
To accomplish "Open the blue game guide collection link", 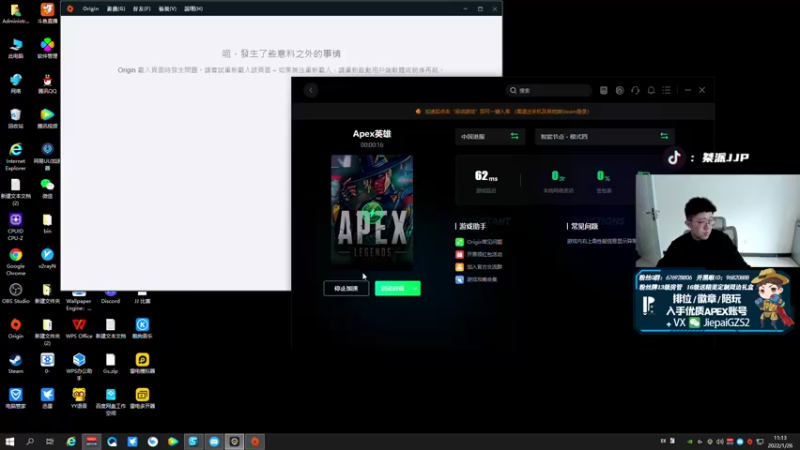I will (x=476, y=280).
